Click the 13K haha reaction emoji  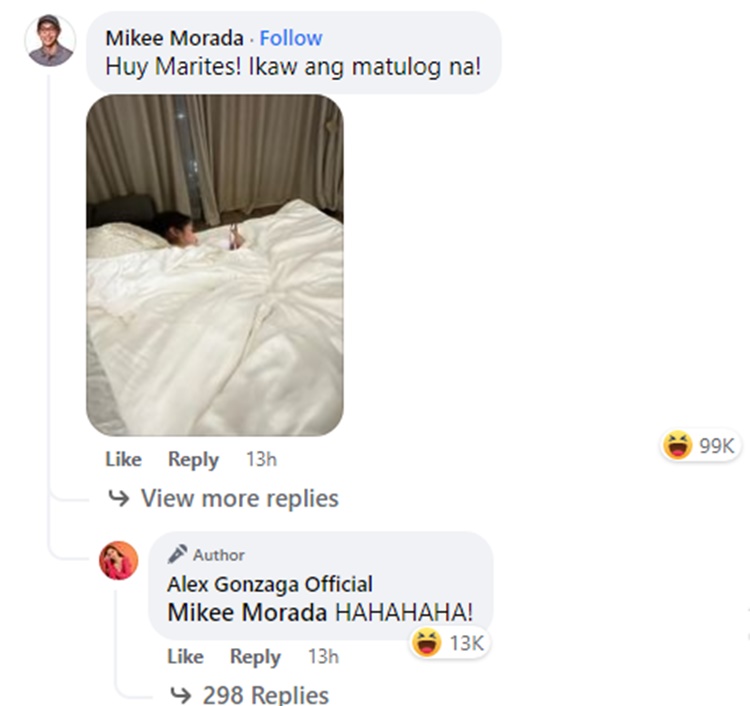click(426, 643)
